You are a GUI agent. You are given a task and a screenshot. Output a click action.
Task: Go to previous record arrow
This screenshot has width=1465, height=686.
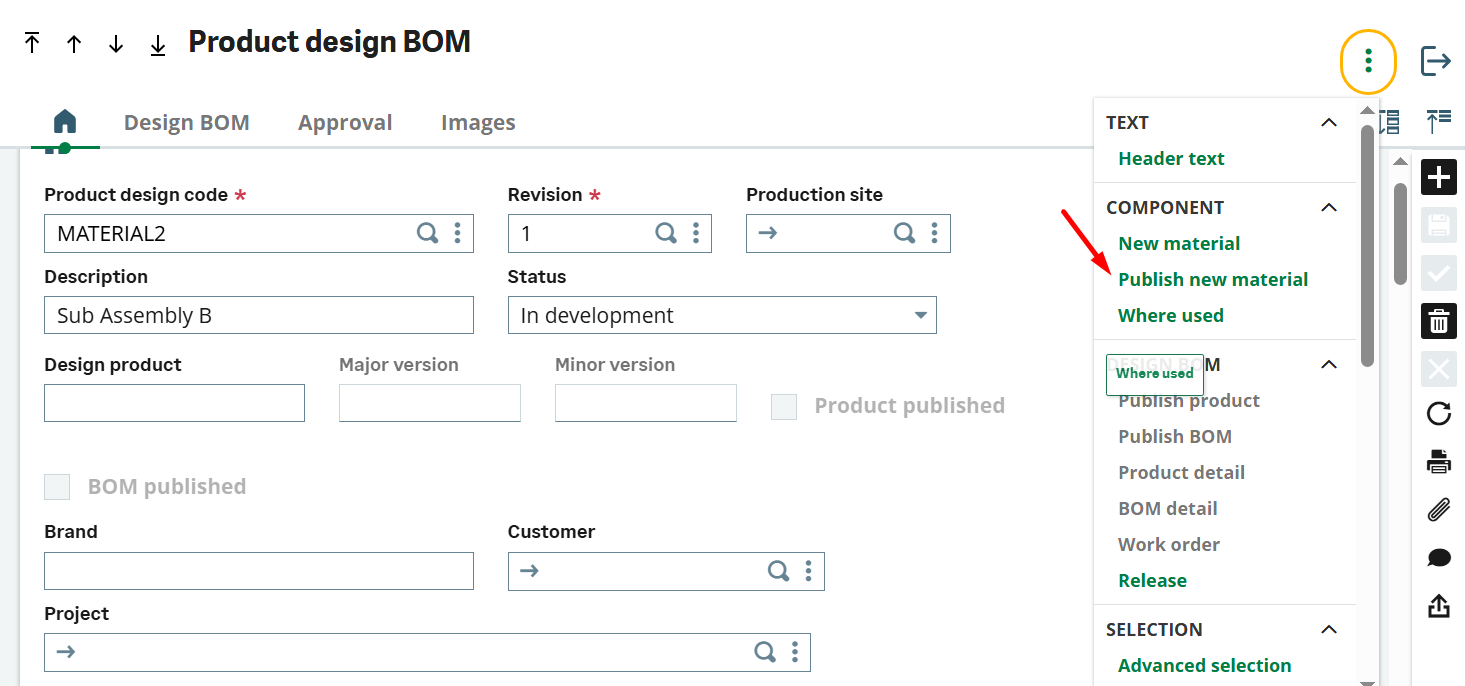pos(74,44)
